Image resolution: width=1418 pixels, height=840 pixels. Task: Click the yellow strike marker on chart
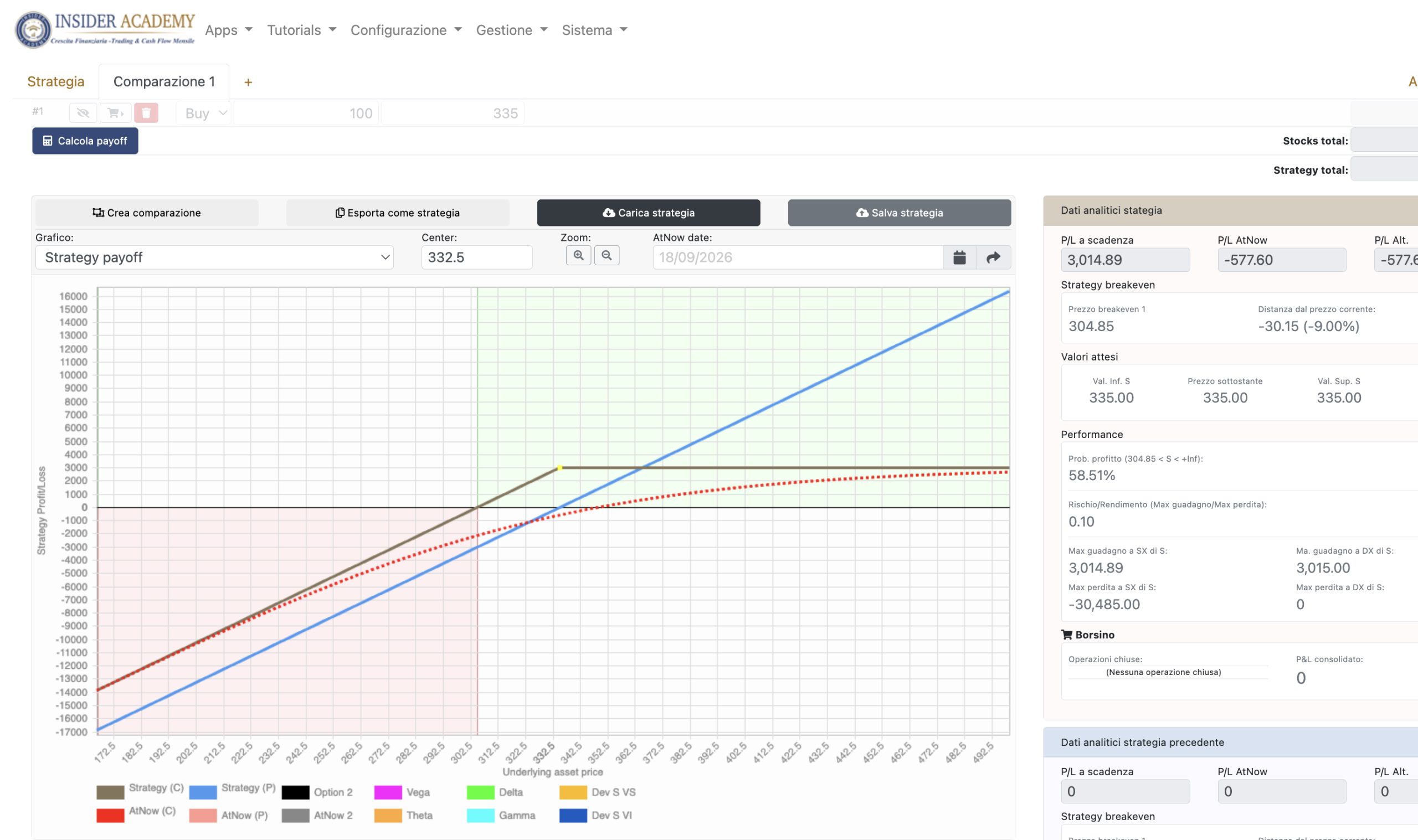click(x=560, y=467)
